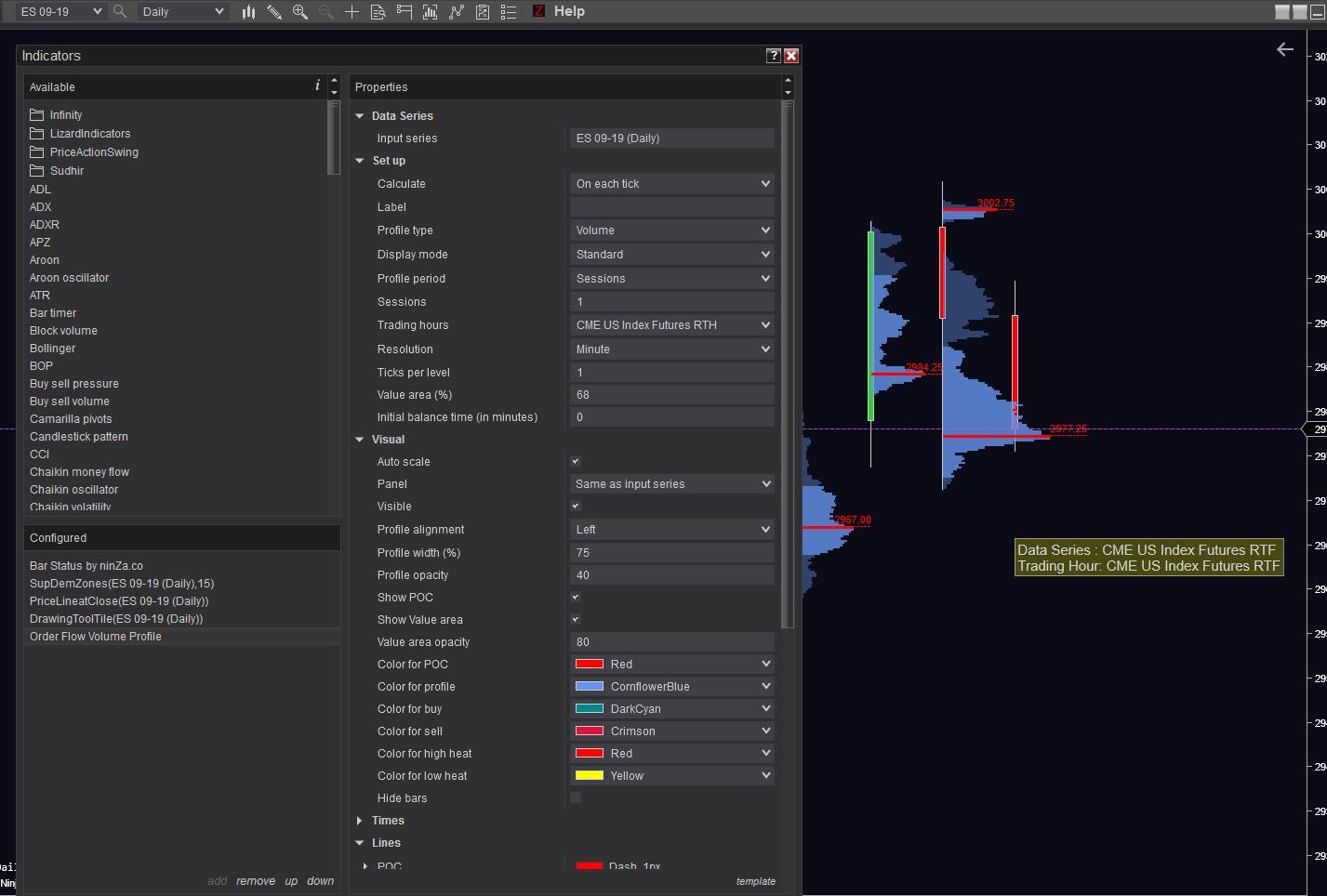
Task: Click the template link
Action: click(755, 881)
